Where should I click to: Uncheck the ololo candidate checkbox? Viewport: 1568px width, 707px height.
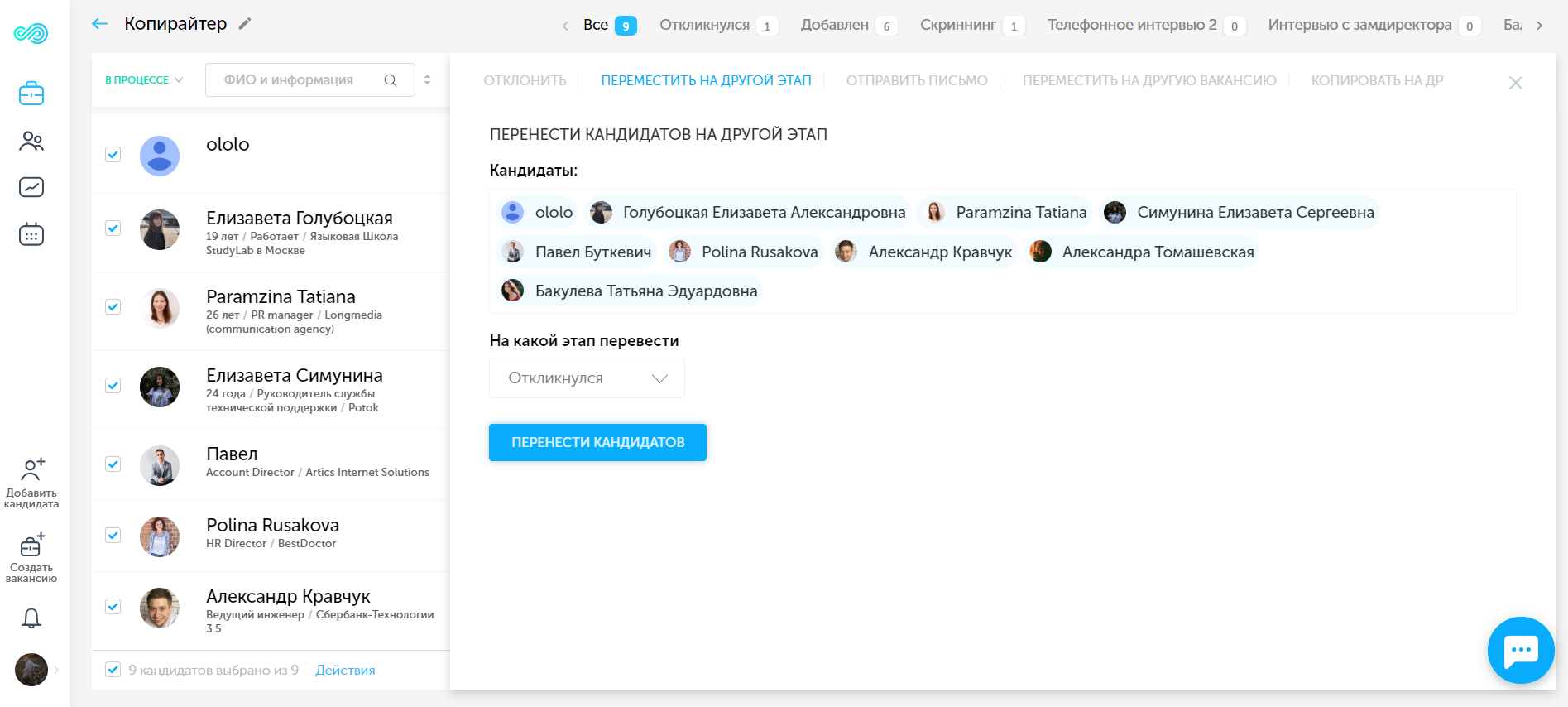[113, 155]
